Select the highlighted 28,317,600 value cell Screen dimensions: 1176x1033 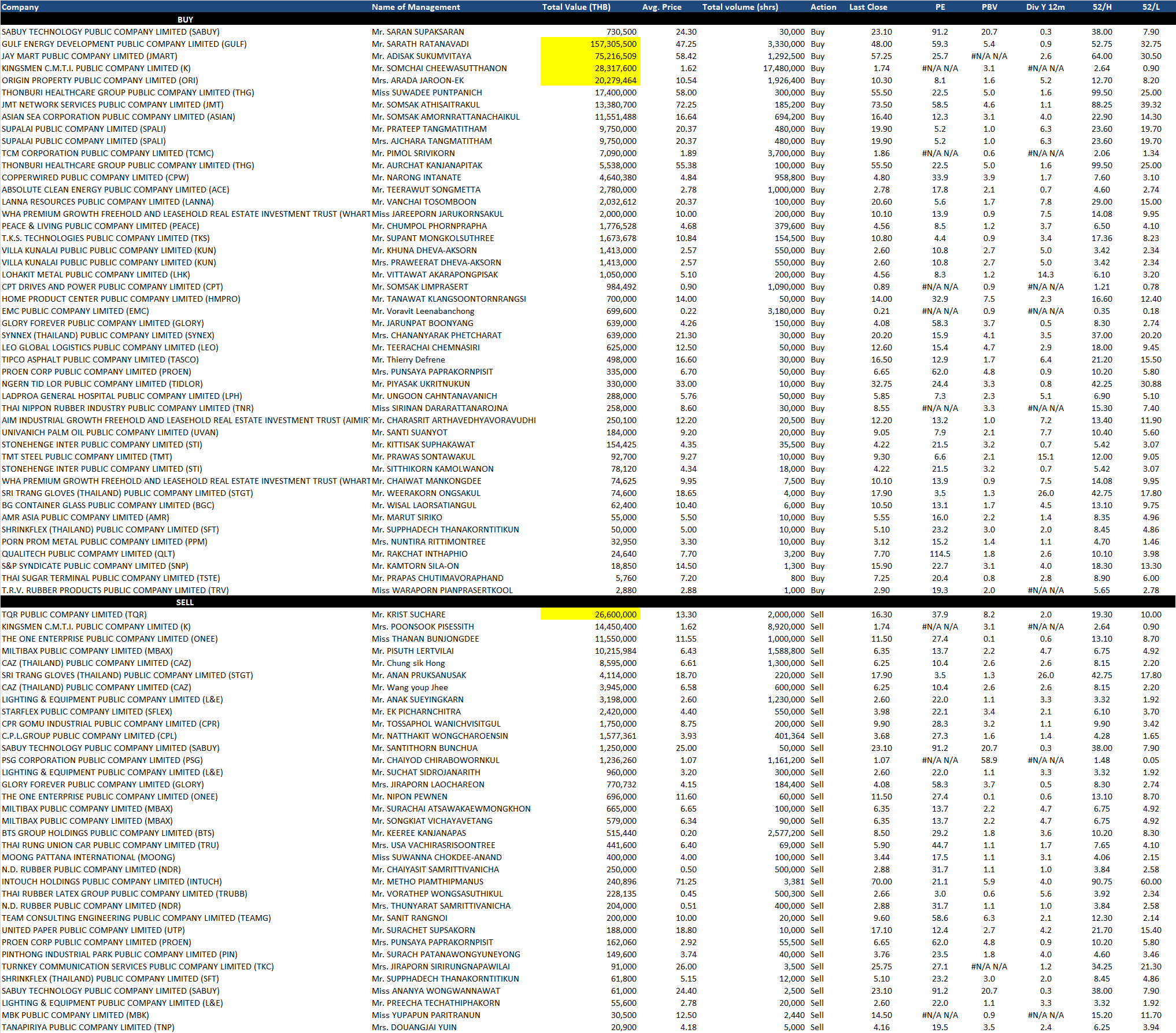click(590, 68)
